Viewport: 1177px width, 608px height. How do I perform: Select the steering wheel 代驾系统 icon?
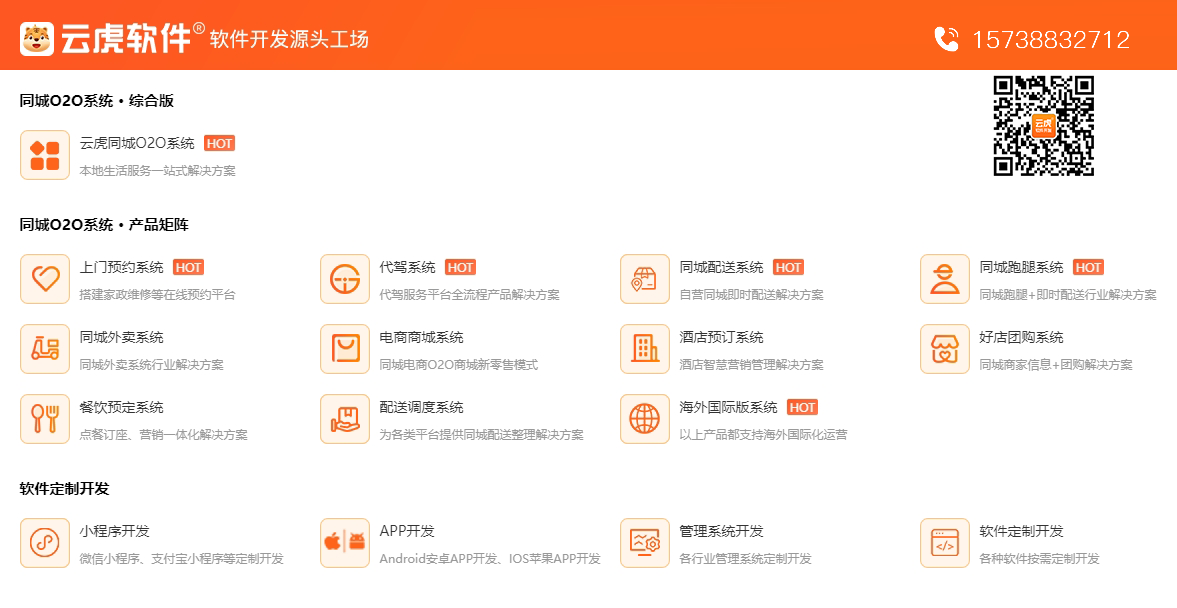tap(345, 279)
